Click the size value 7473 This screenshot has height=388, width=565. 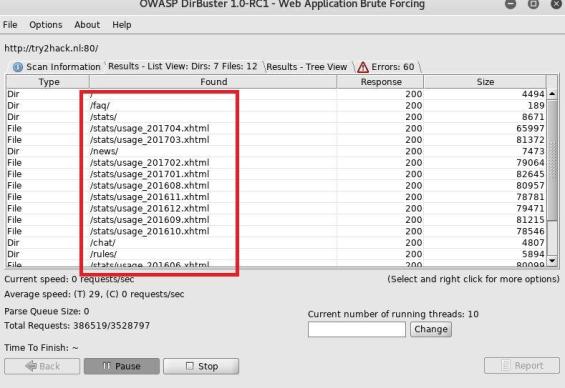533,151
